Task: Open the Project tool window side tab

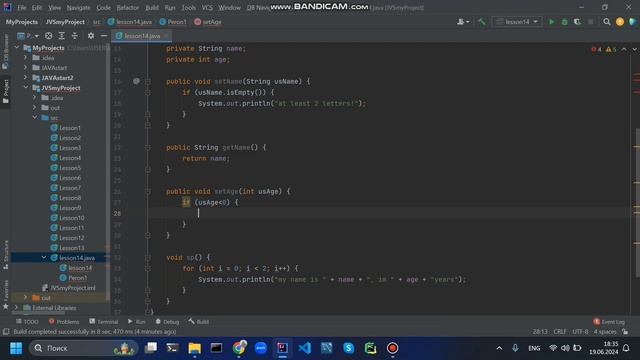Action: 6,91
